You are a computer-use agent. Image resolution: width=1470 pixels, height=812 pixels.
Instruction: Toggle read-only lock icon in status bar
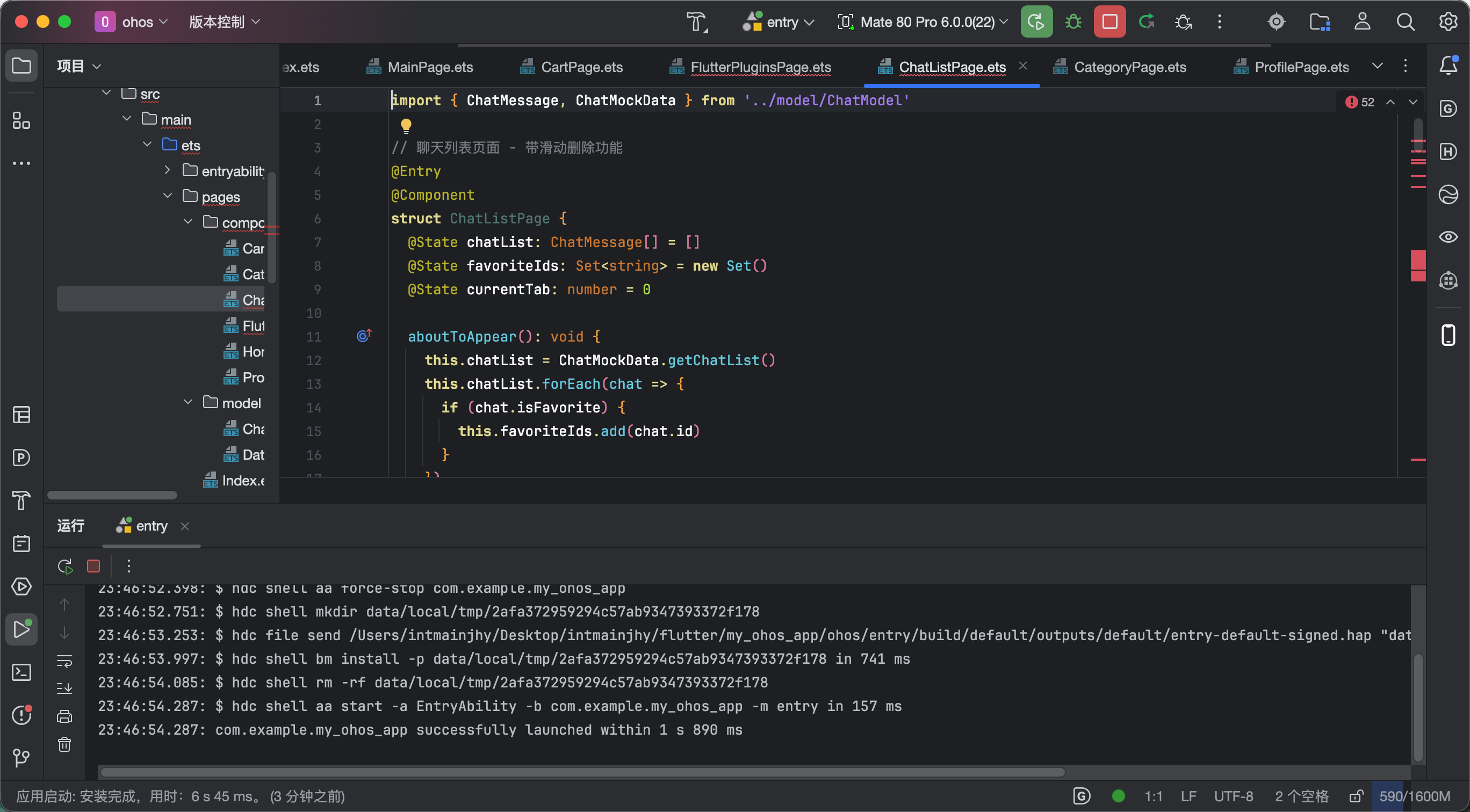pyautogui.click(x=1357, y=796)
